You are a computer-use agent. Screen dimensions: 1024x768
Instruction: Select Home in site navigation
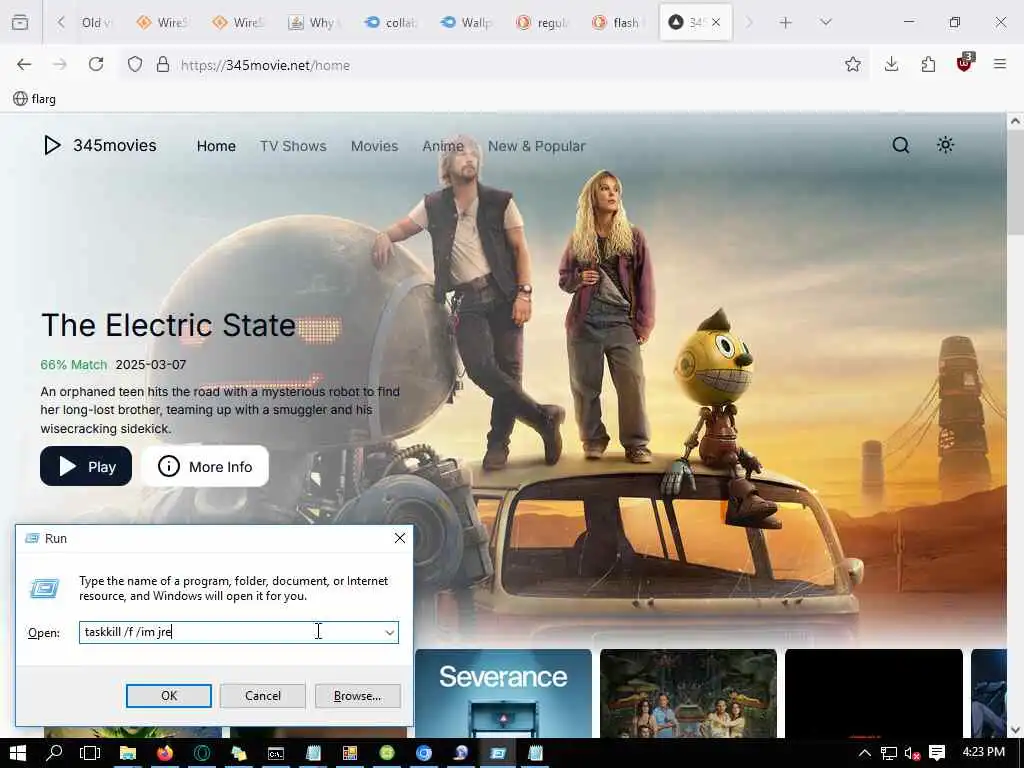[216, 146]
